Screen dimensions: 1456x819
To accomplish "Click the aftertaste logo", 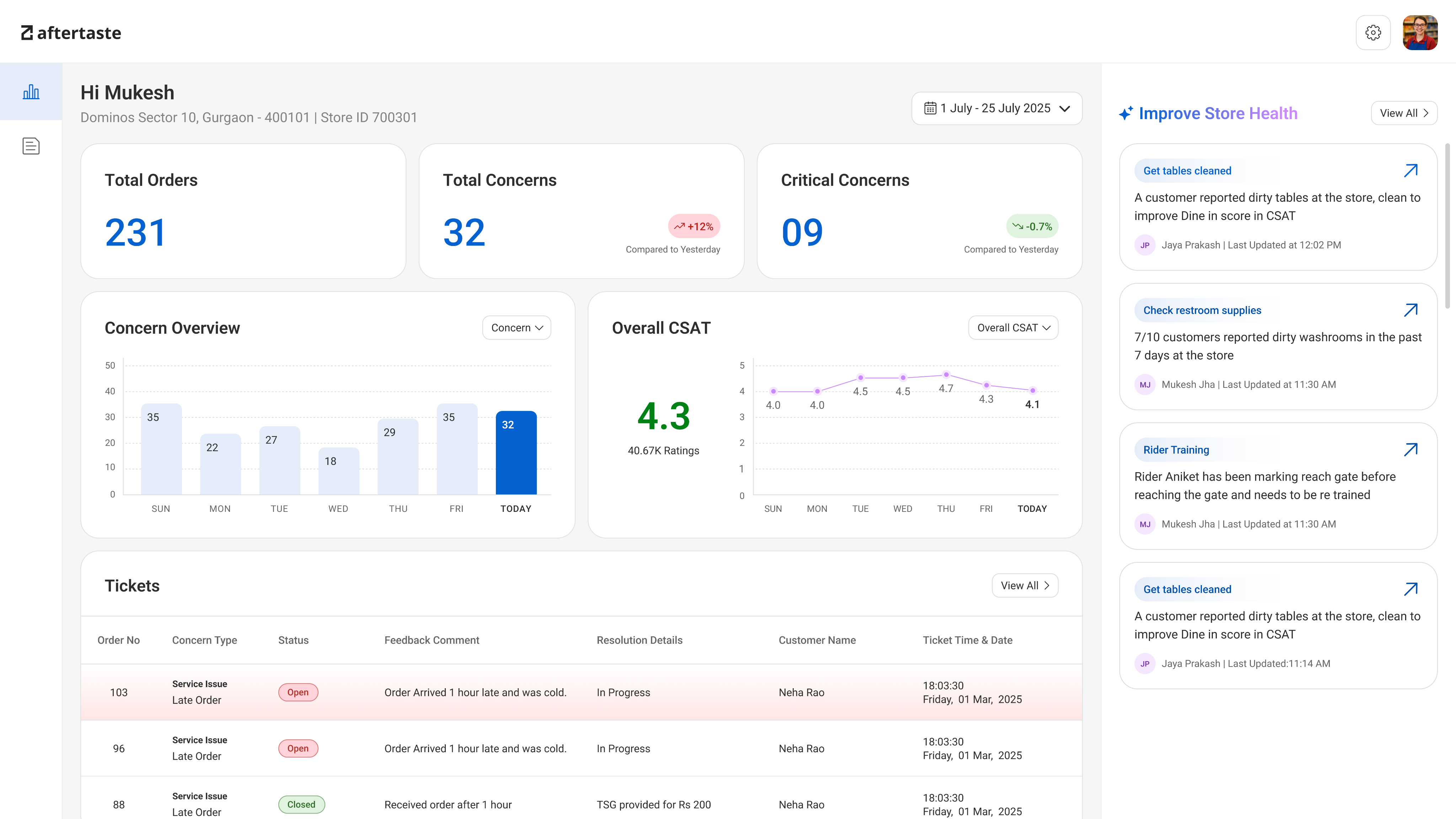I will [x=71, y=33].
